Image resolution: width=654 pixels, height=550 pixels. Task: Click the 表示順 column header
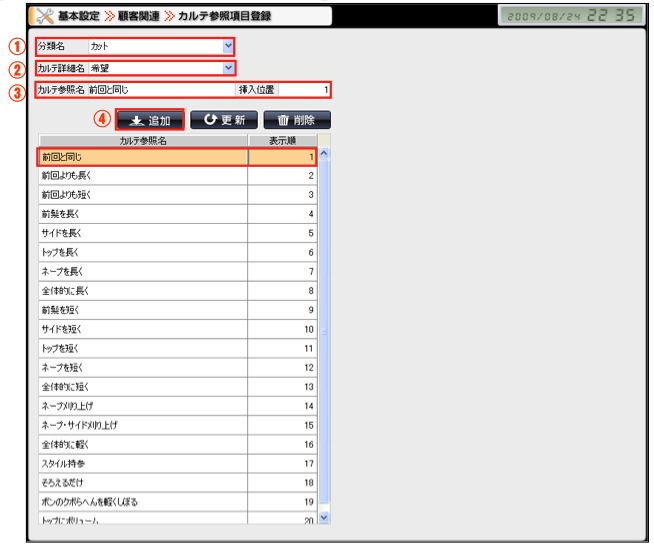point(281,141)
